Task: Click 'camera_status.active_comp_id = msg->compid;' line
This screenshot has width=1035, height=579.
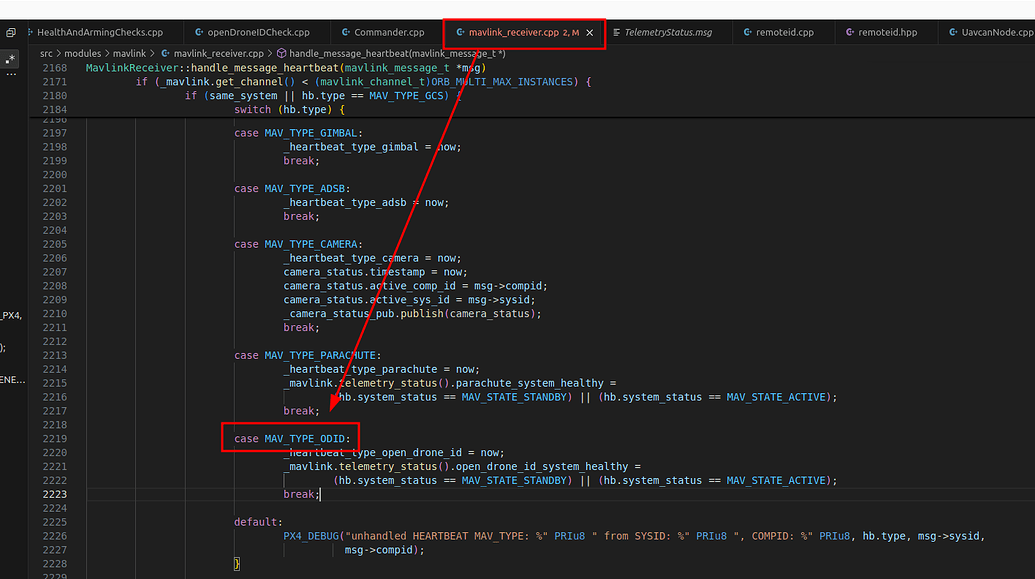Action: (416, 286)
